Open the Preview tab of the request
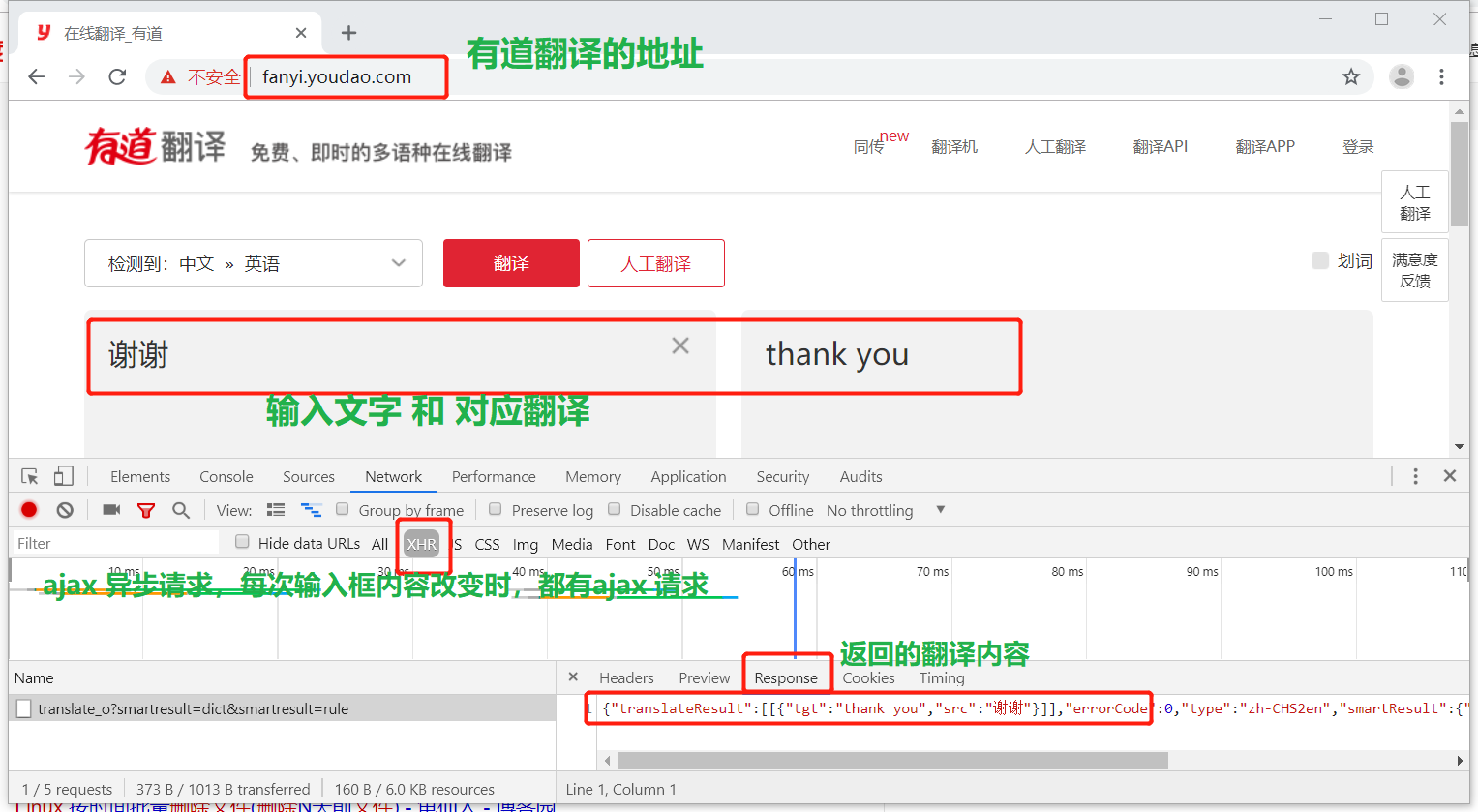This screenshot has width=1478, height=812. [705, 677]
